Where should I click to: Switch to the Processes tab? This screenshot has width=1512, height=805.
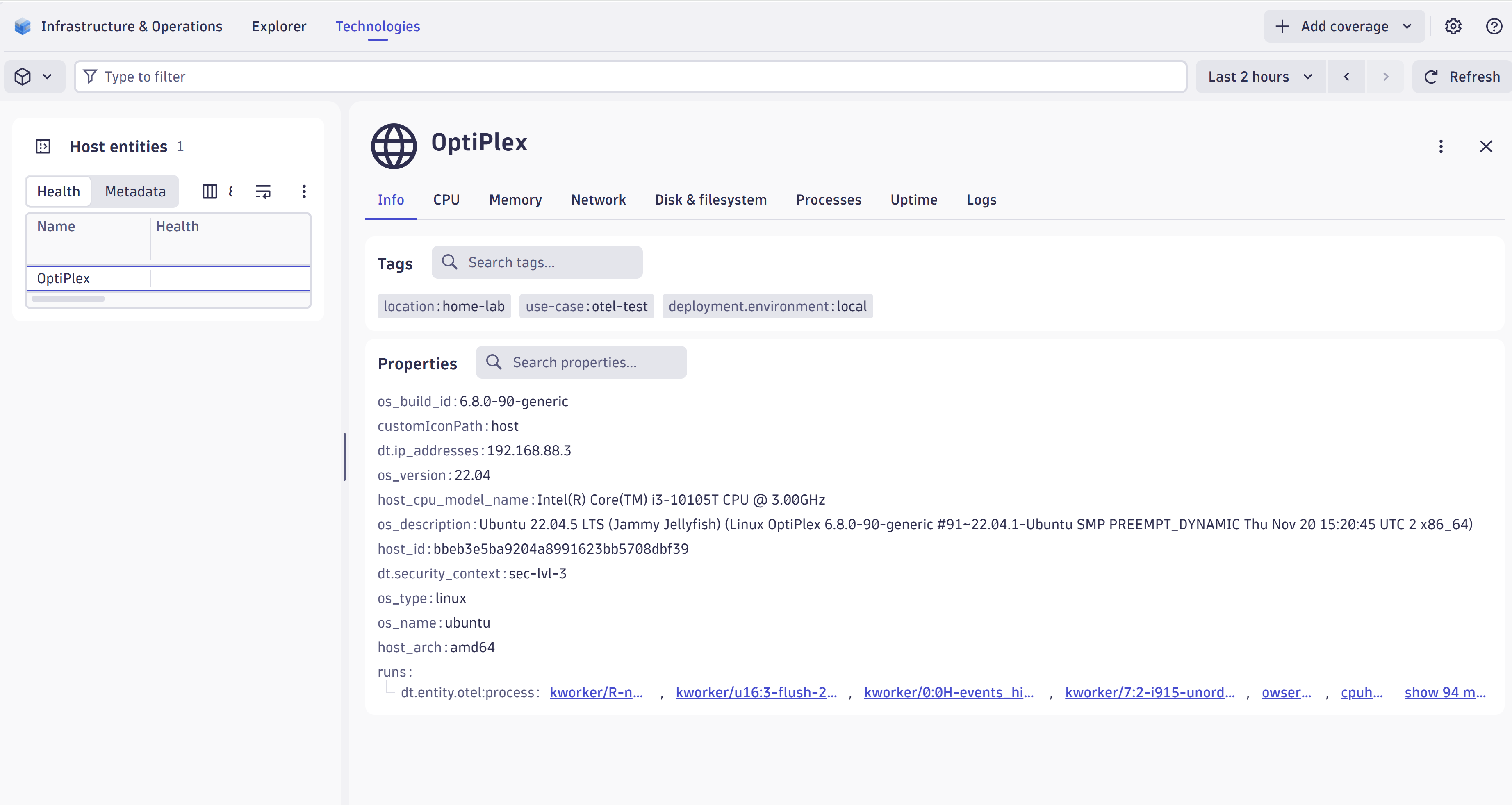828,200
